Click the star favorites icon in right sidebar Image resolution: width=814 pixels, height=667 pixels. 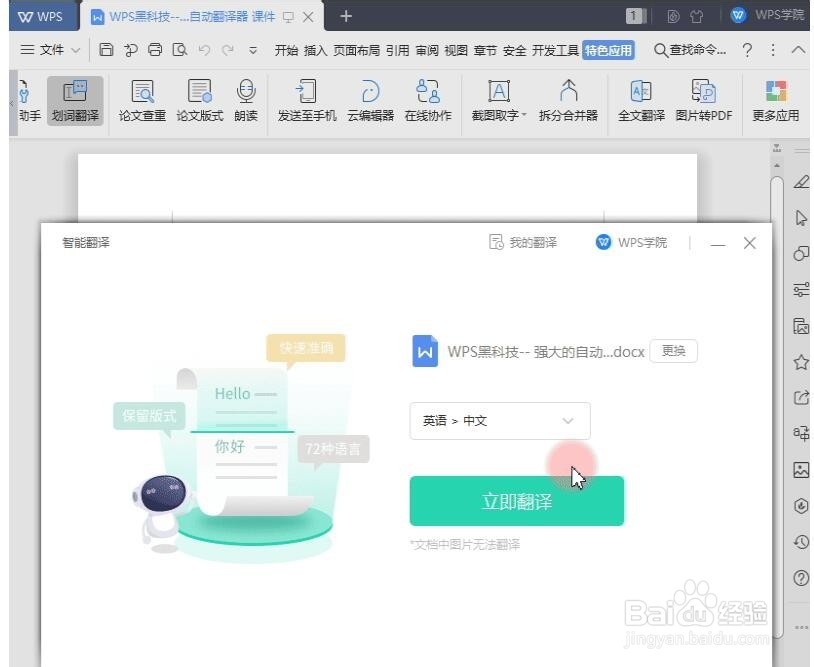[801, 362]
